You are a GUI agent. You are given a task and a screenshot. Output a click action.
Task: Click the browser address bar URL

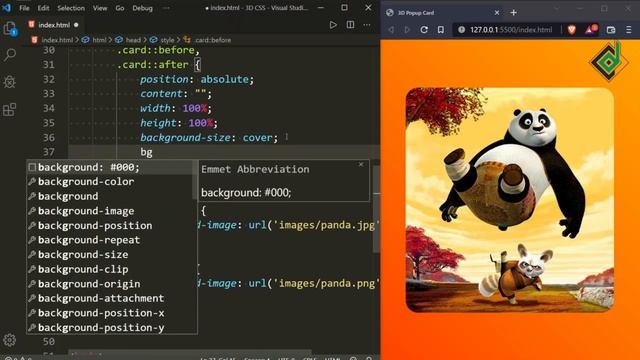pyautogui.click(x=511, y=30)
